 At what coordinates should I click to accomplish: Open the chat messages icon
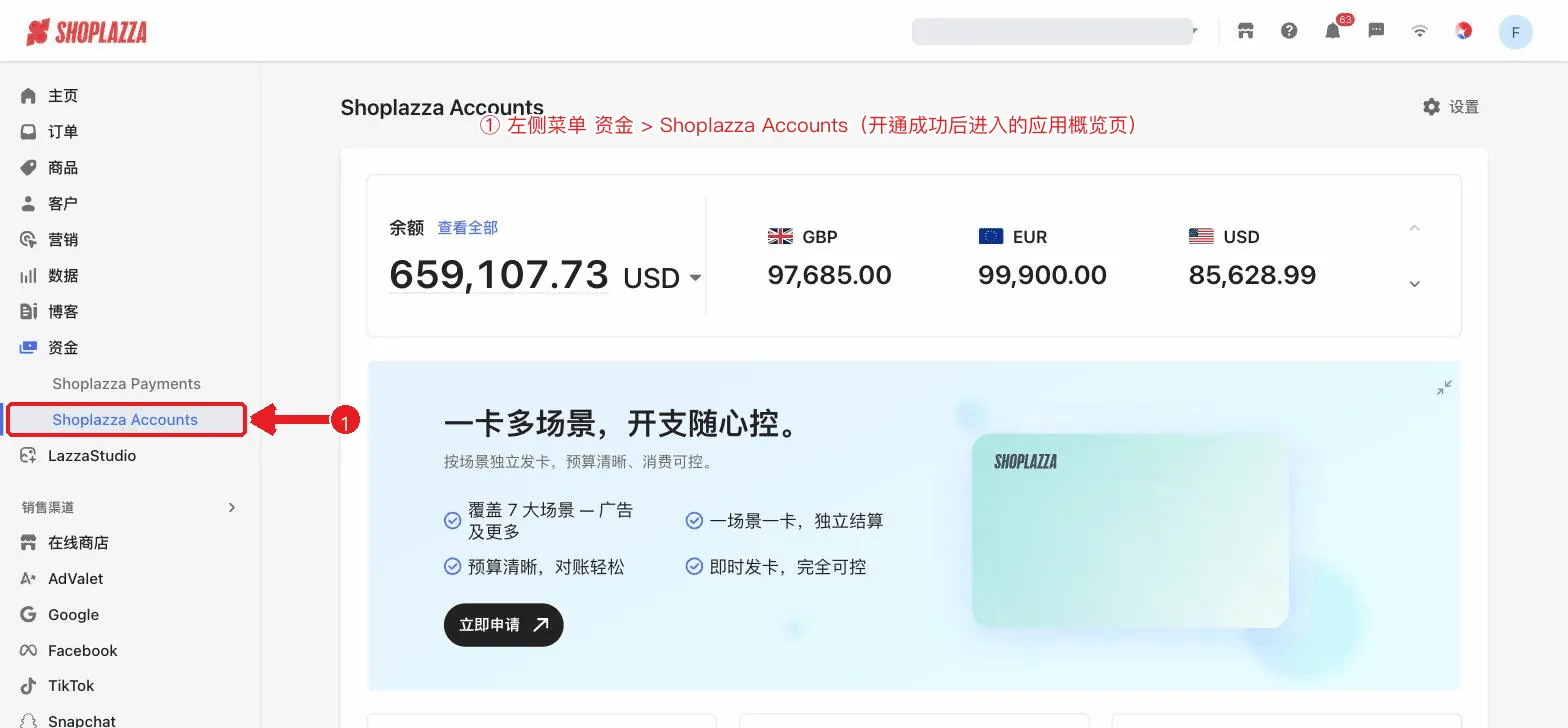coord(1376,31)
